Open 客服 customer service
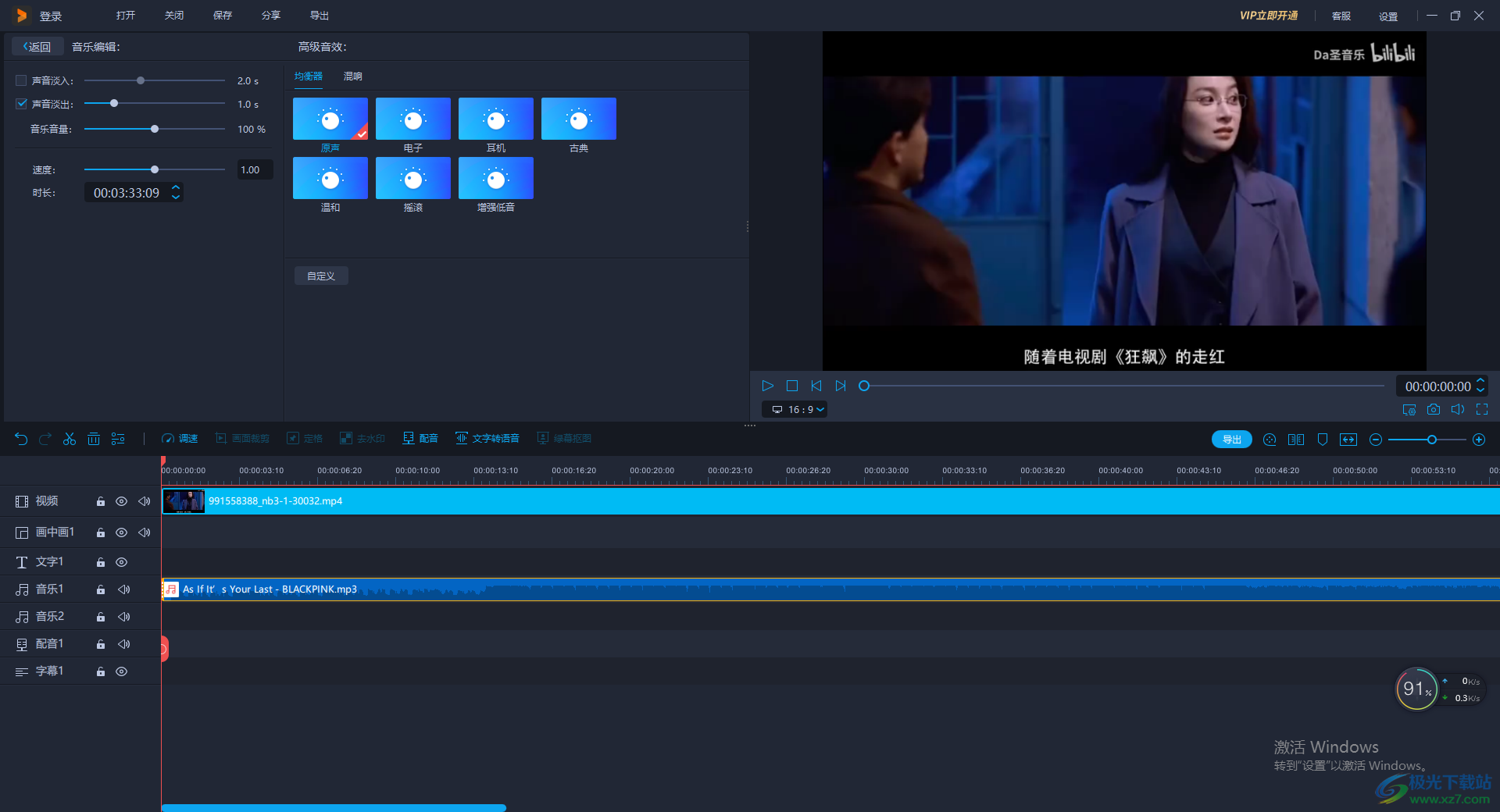The width and height of the screenshot is (1500, 812). click(x=1341, y=16)
